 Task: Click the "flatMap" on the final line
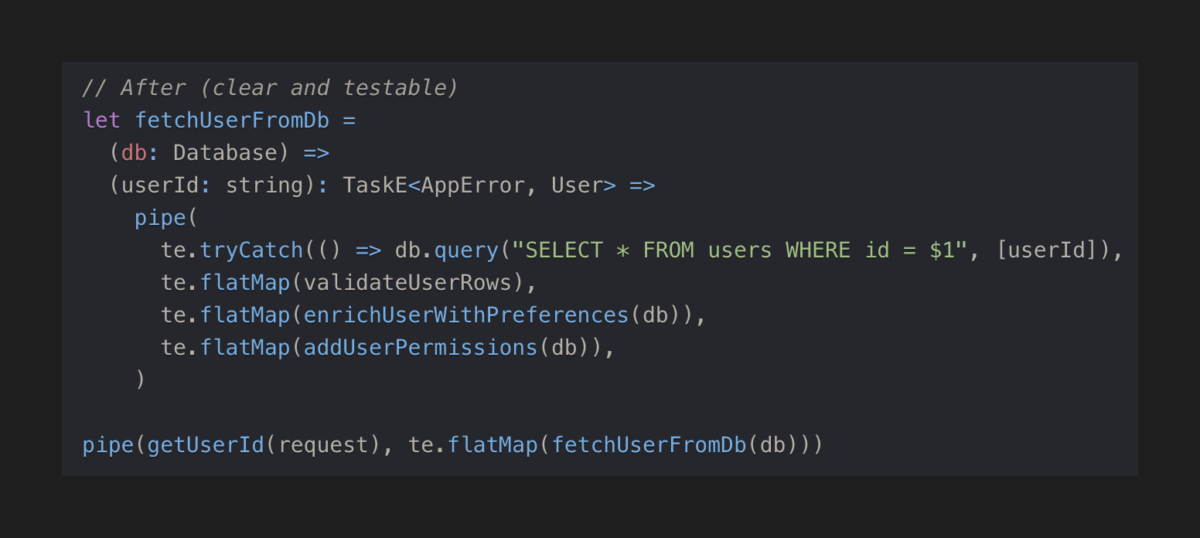coord(492,445)
